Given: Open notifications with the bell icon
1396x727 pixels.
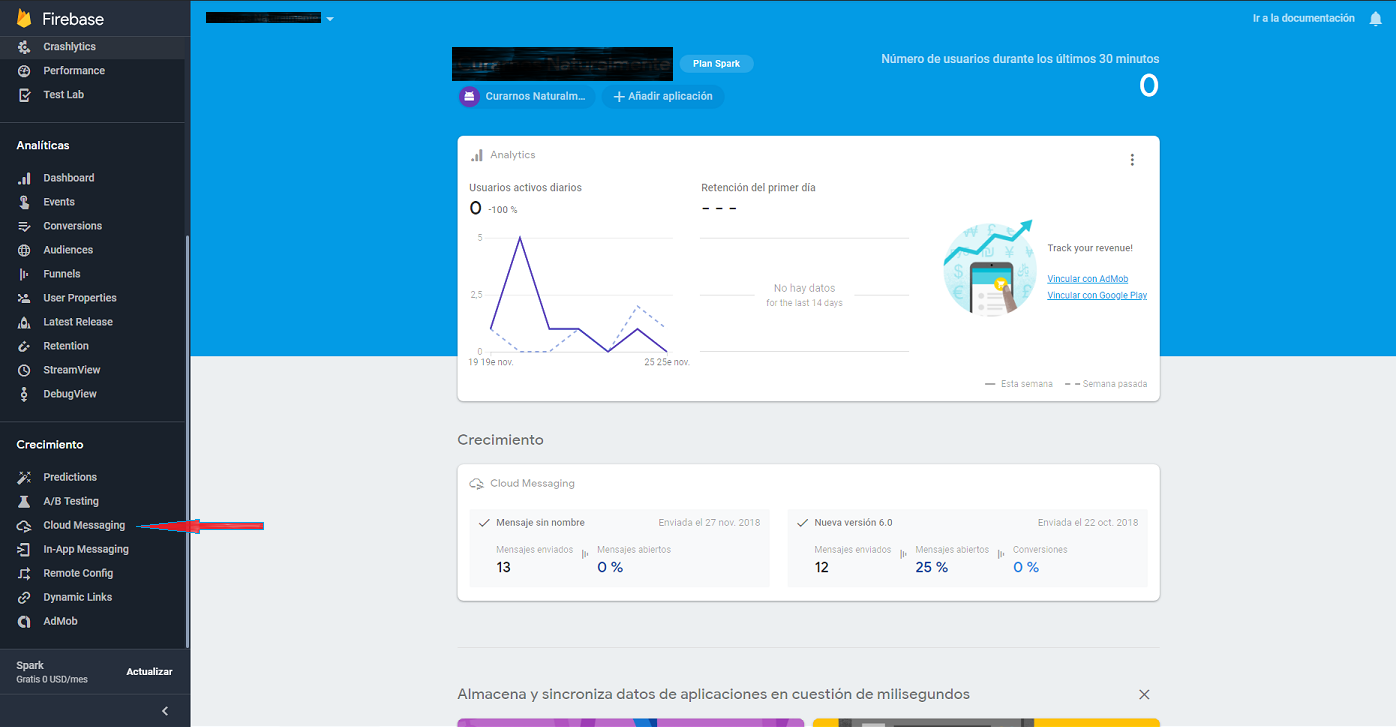Looking at the screenshot, I should click(x=1375, y=18).
